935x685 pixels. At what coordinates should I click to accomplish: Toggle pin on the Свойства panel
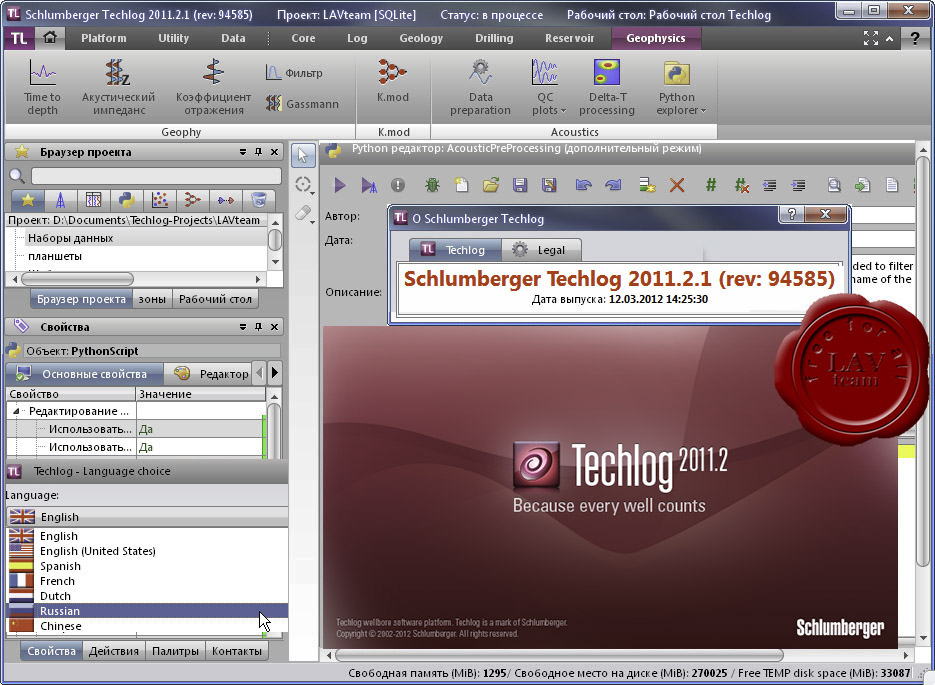258,327
